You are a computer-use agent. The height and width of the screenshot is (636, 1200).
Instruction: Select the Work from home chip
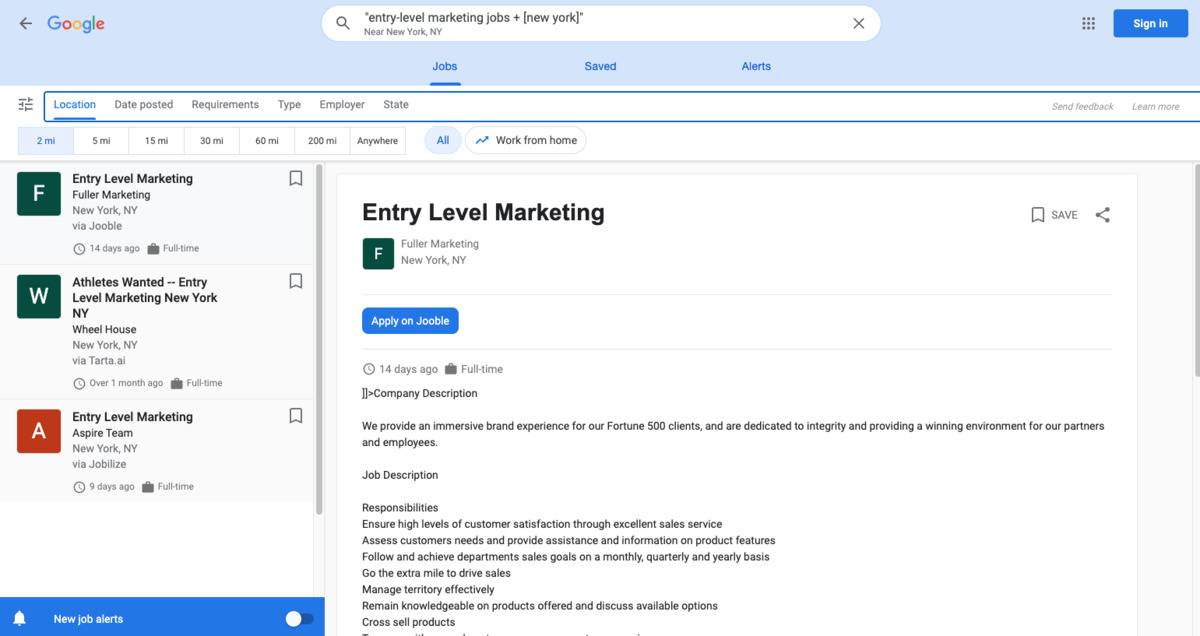pos(525,140)
